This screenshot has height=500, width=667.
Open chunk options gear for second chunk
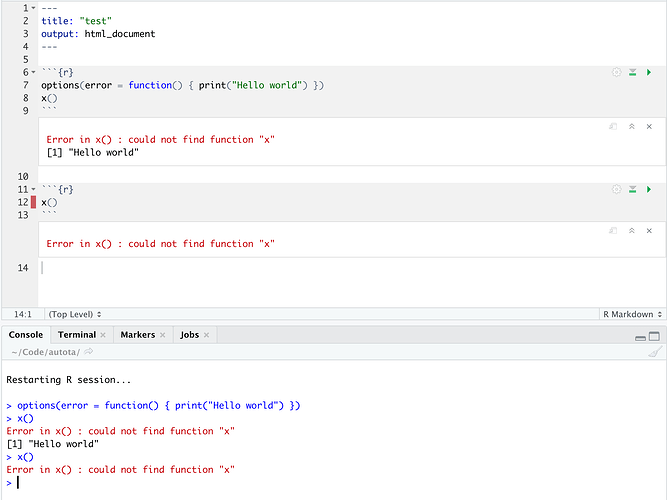616,189
